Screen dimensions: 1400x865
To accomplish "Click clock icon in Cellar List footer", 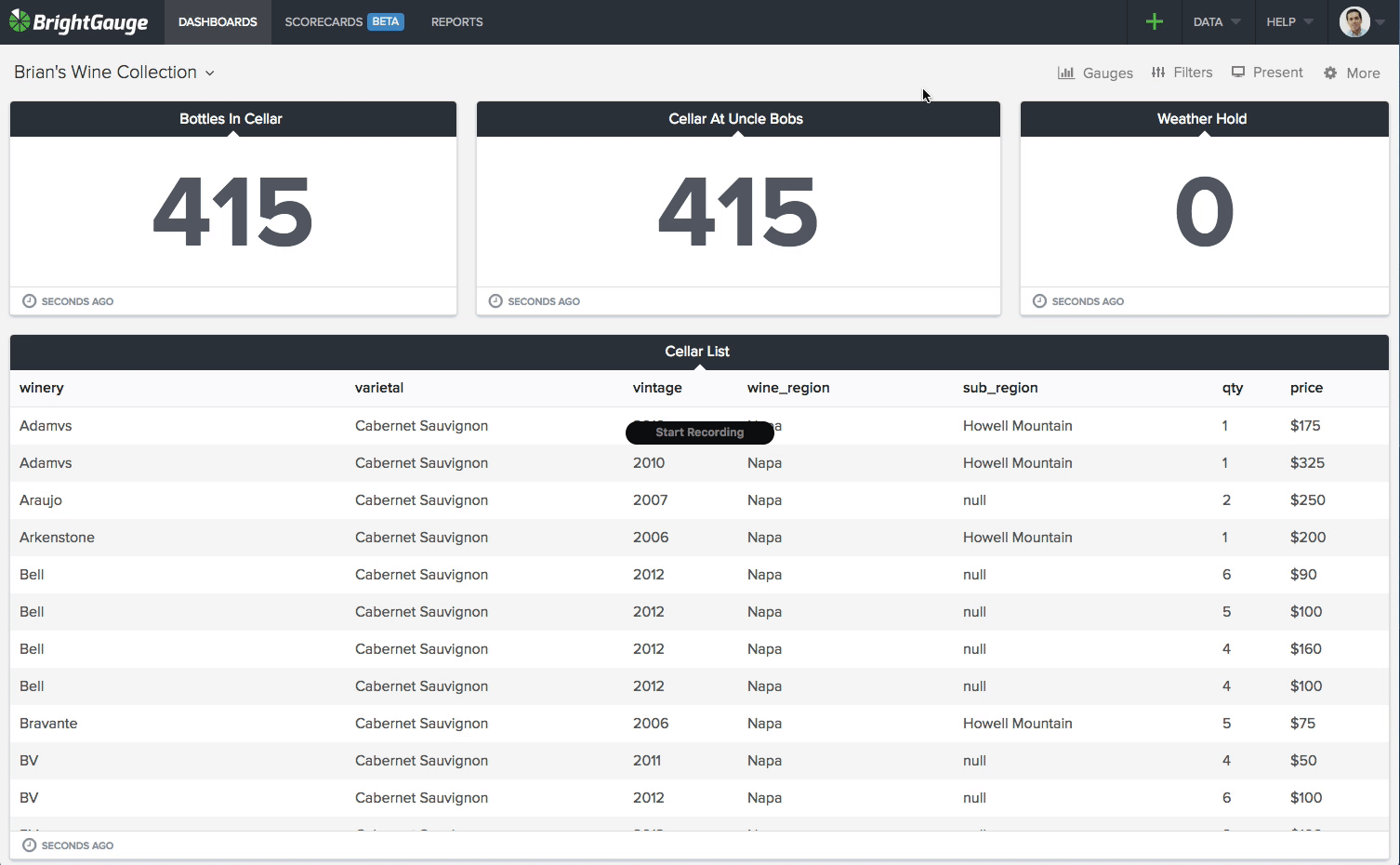I will (30, 845).
